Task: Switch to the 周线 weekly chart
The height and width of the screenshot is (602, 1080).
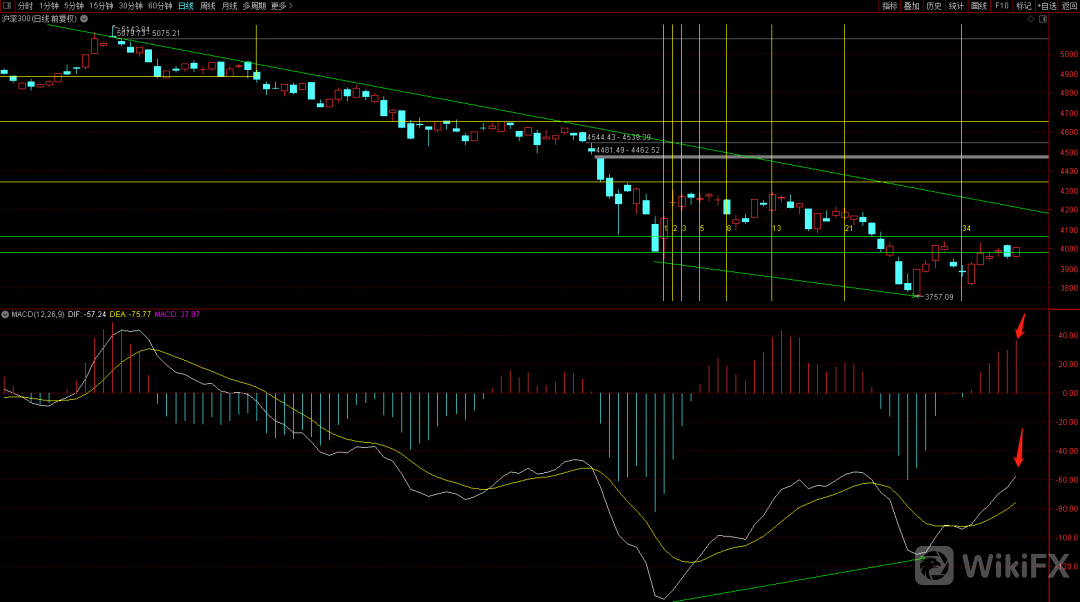Action: click(x=208, y=6)
